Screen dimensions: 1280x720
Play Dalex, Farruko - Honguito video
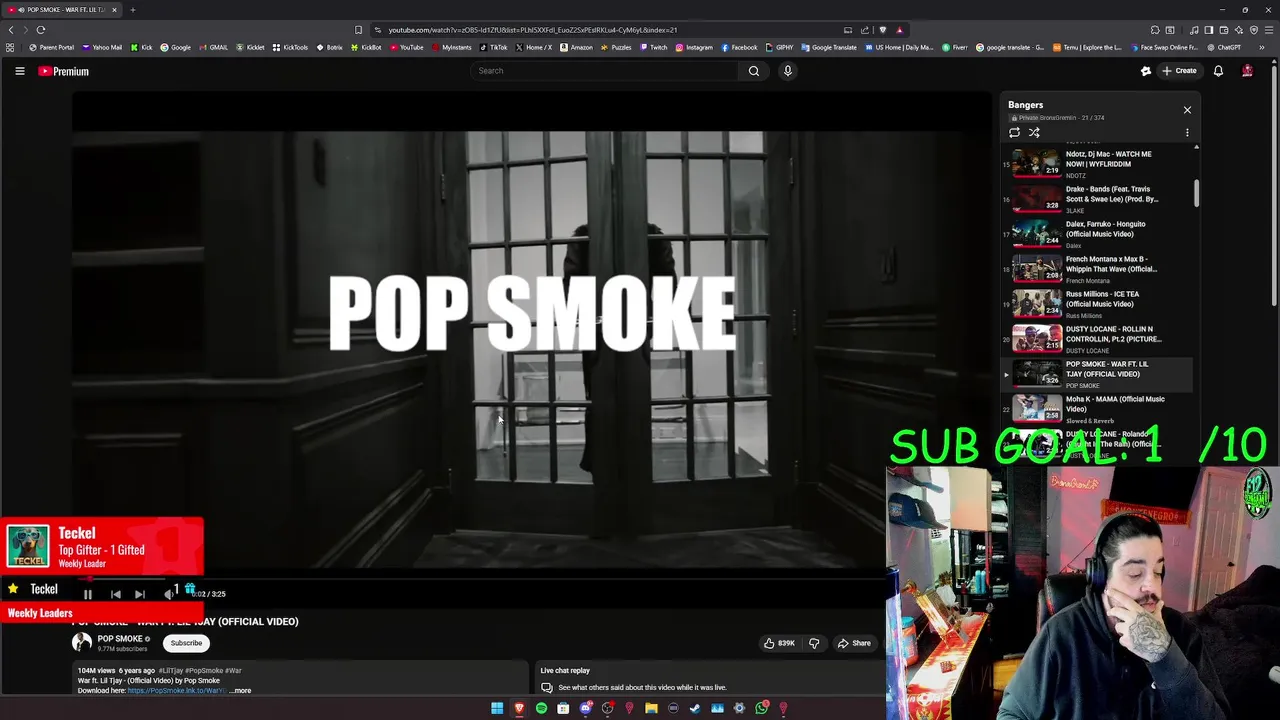click(x=1097, y=234)
